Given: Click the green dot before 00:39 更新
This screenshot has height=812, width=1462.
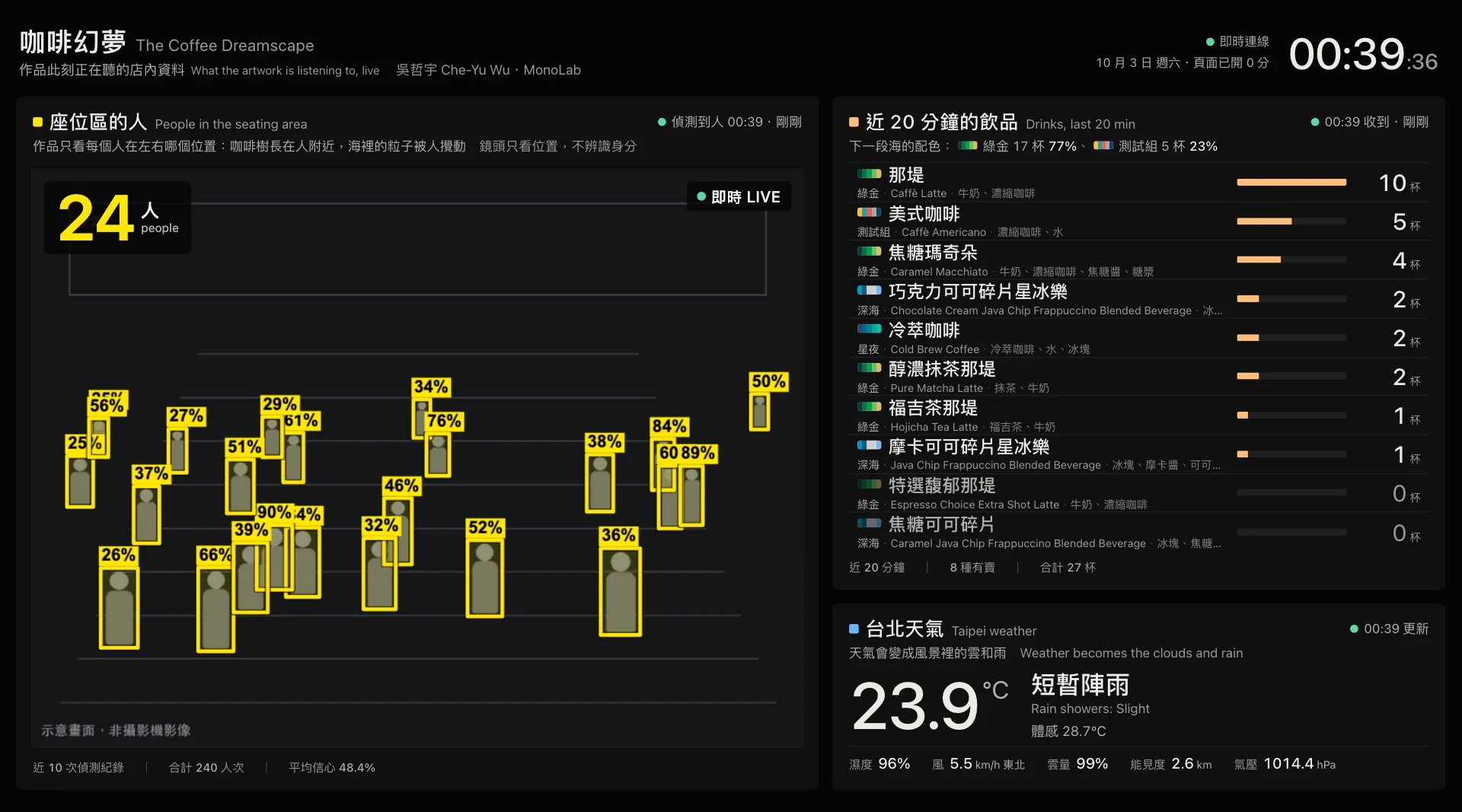Looking at the screenshot, I should click(x=1354, y=629).
